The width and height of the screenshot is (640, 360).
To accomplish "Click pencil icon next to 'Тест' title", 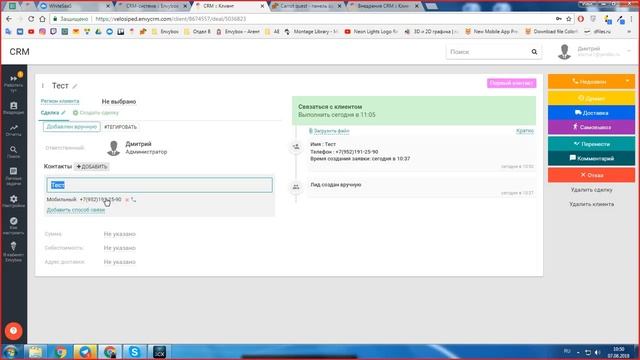I will 75,86.
